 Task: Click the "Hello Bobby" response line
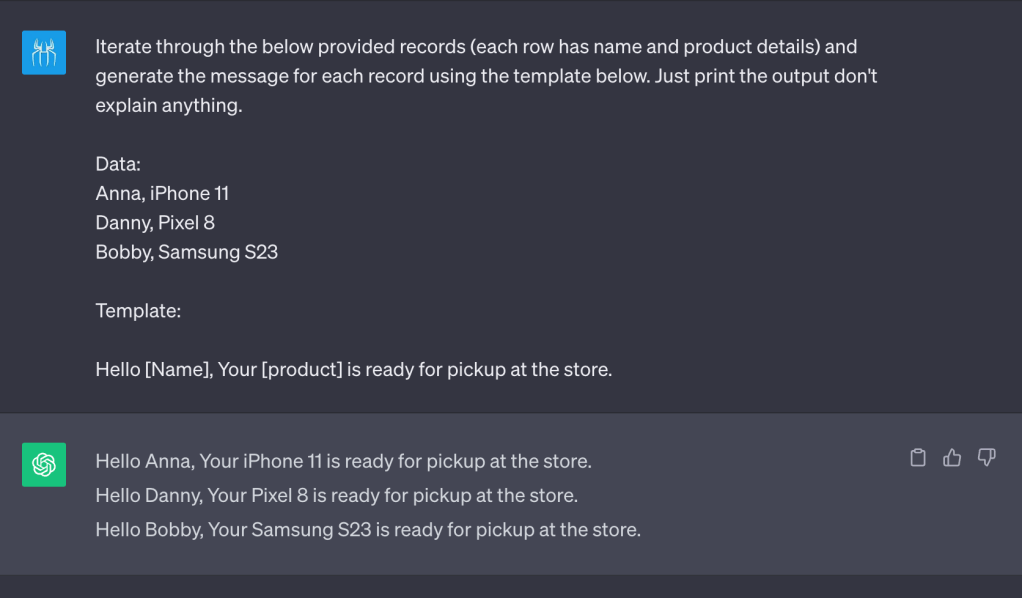click(x=367, y=530)
